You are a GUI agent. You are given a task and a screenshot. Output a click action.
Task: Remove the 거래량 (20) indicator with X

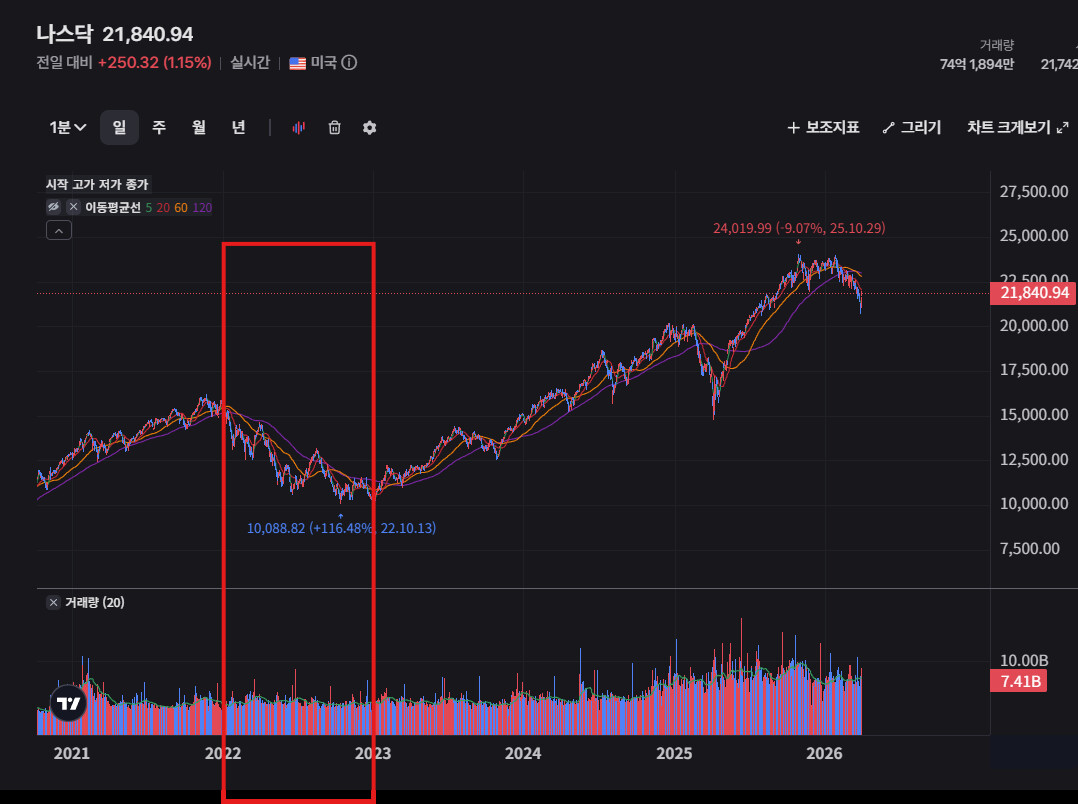pos(54,602)
